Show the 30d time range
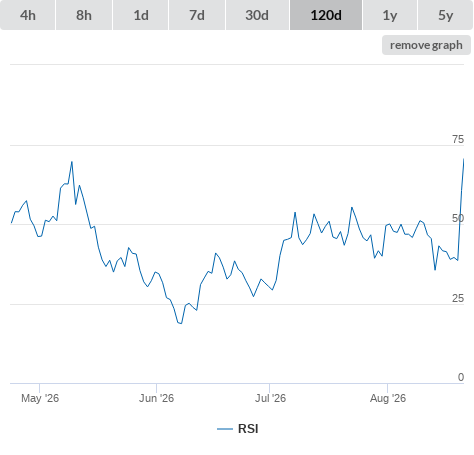Screen dimensions: 474x455 (x=257, y=15)
